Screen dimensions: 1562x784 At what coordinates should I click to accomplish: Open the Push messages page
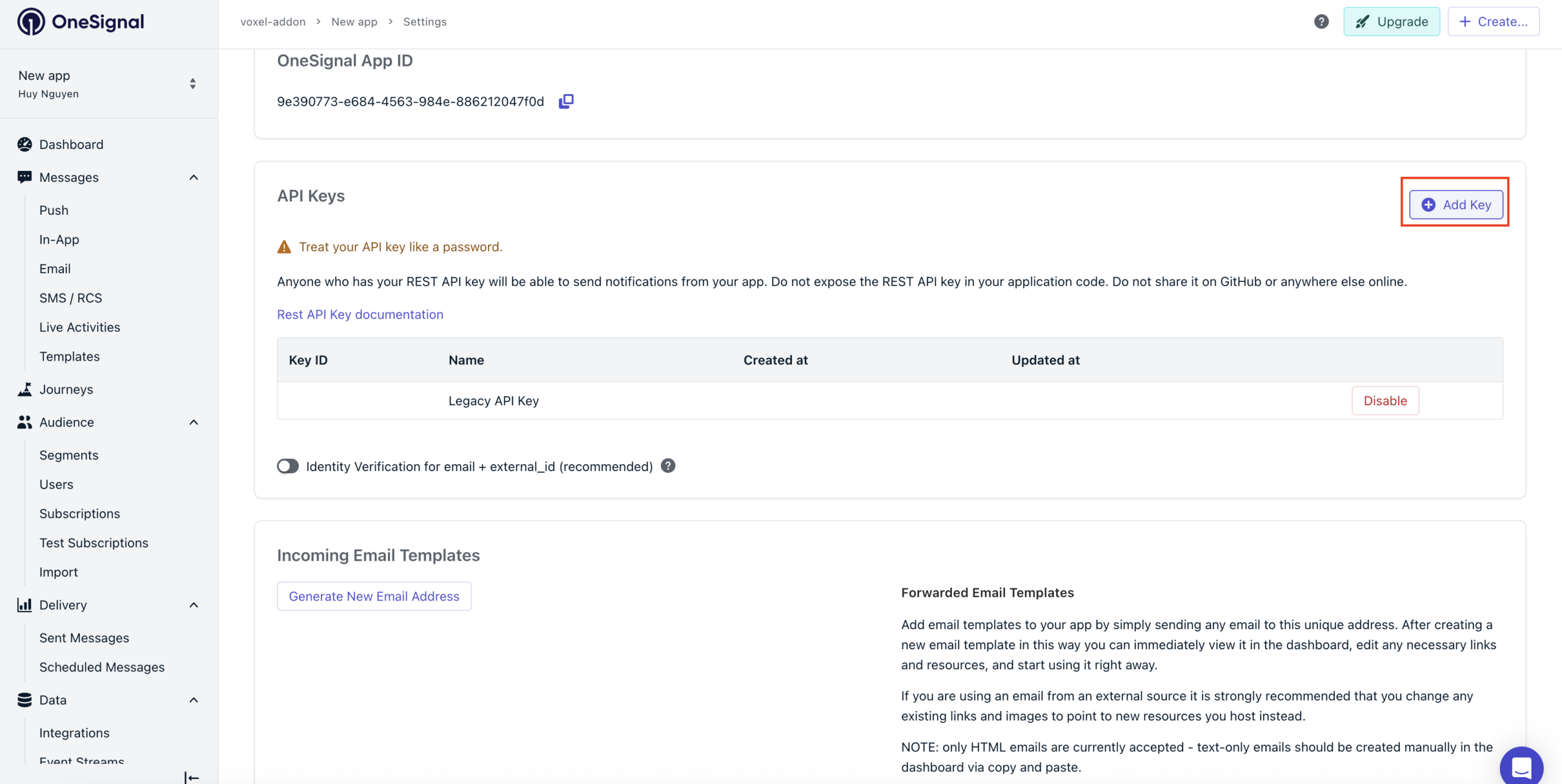pos(54,210)
